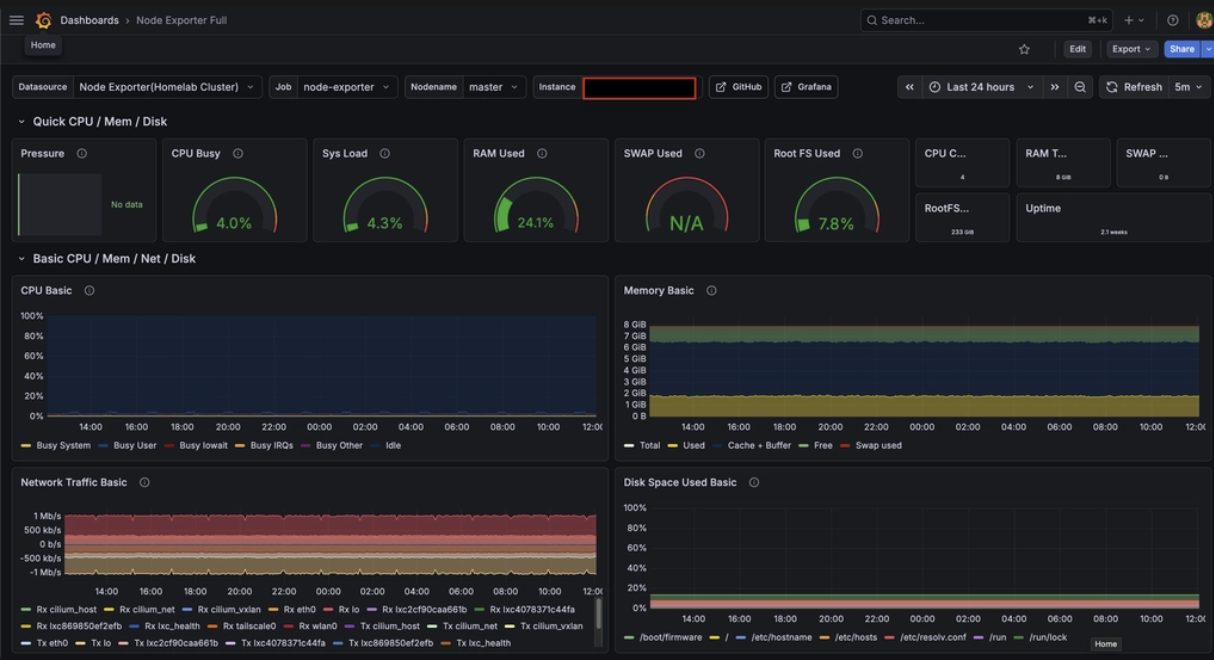Click the Edit dashboard button
Viewport: 1214px width, 660px height.
point(1077,49)
